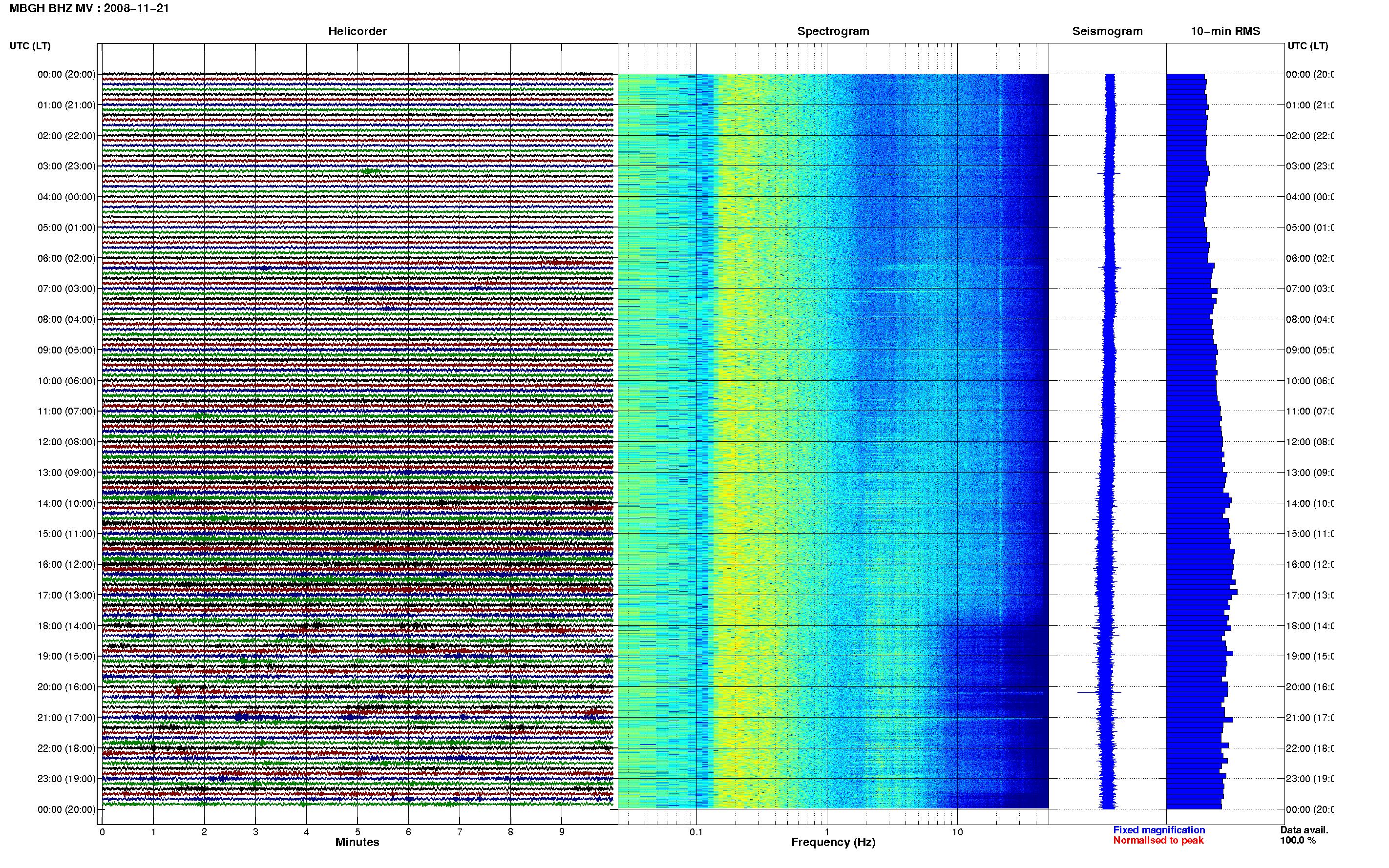Select the 23:00 (19:00) time label
This screenshot has width=1389, height=868.
[x=66, y=779]
